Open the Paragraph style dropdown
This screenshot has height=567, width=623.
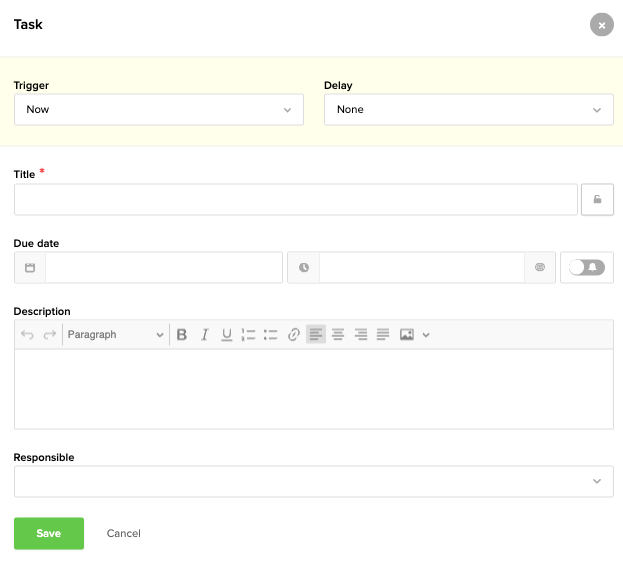point(115,335)
